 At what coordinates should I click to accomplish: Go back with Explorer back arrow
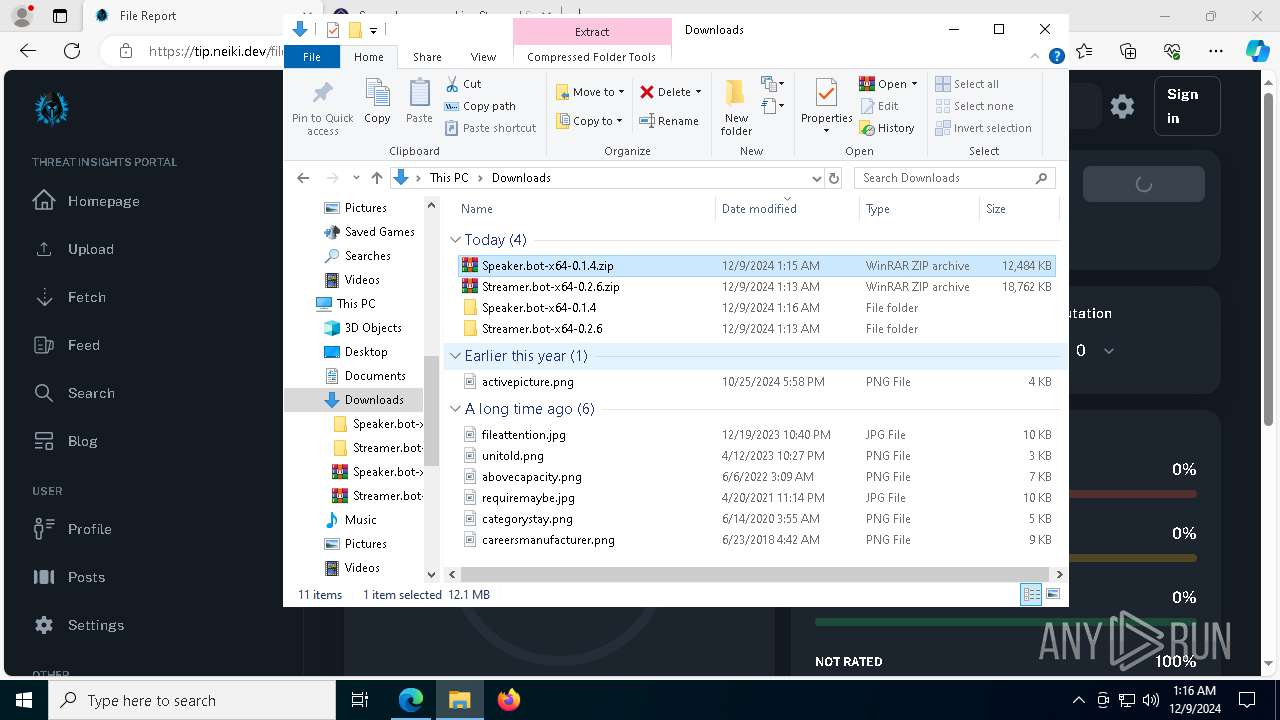tap(303, 178)
